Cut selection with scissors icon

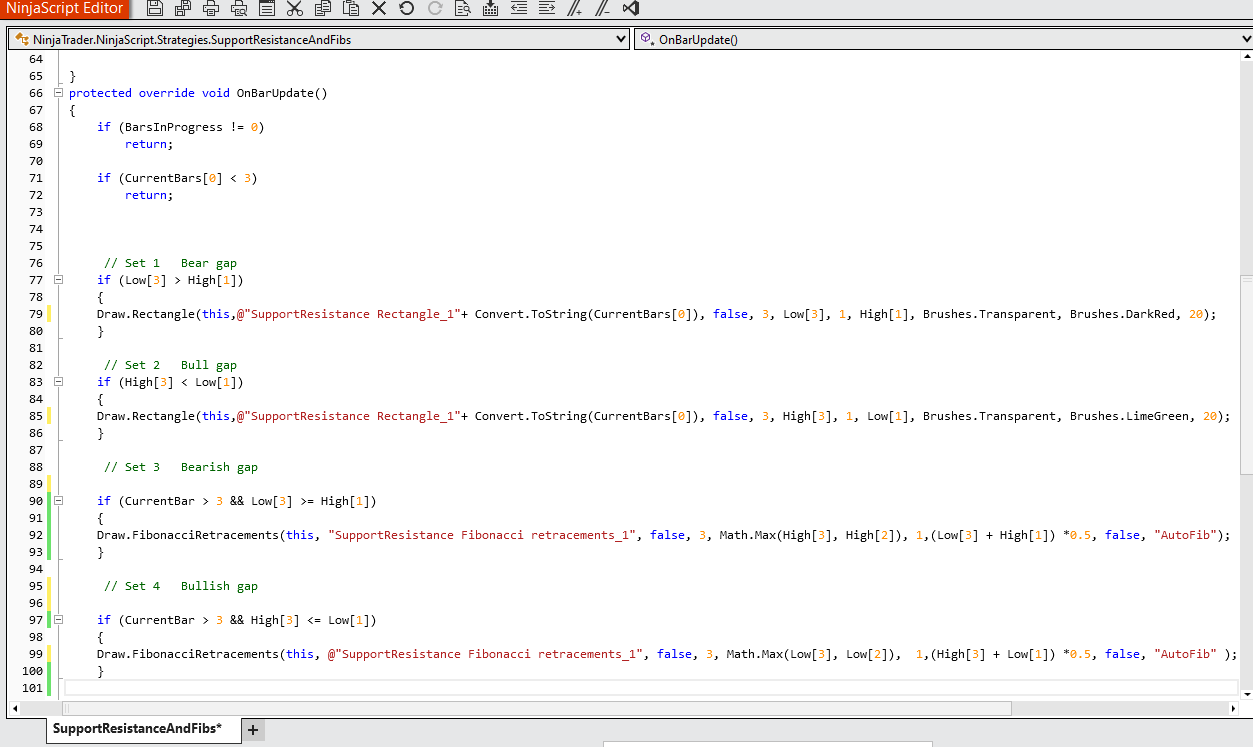(294, 9)
